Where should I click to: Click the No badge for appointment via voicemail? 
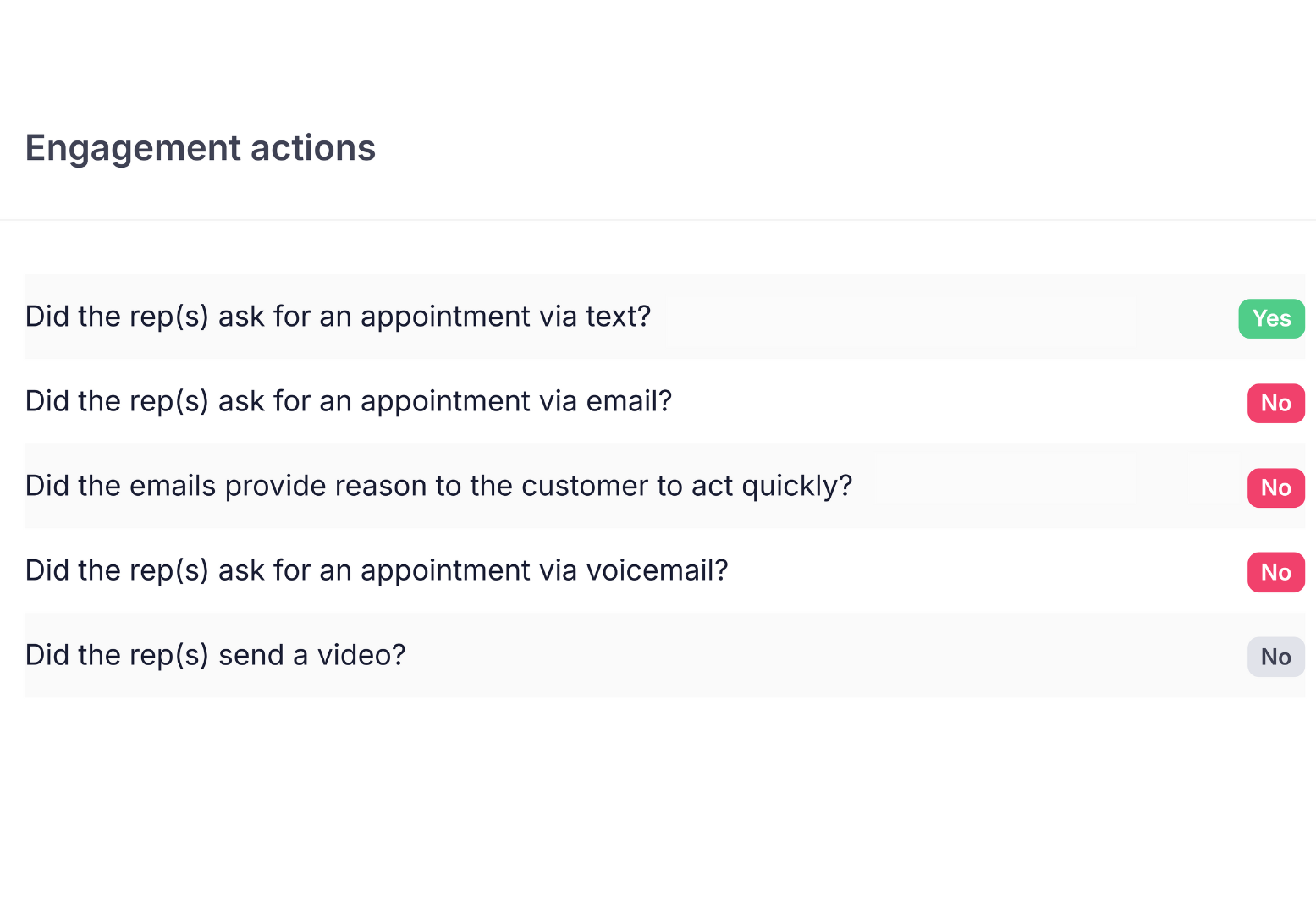point(1275,572)
